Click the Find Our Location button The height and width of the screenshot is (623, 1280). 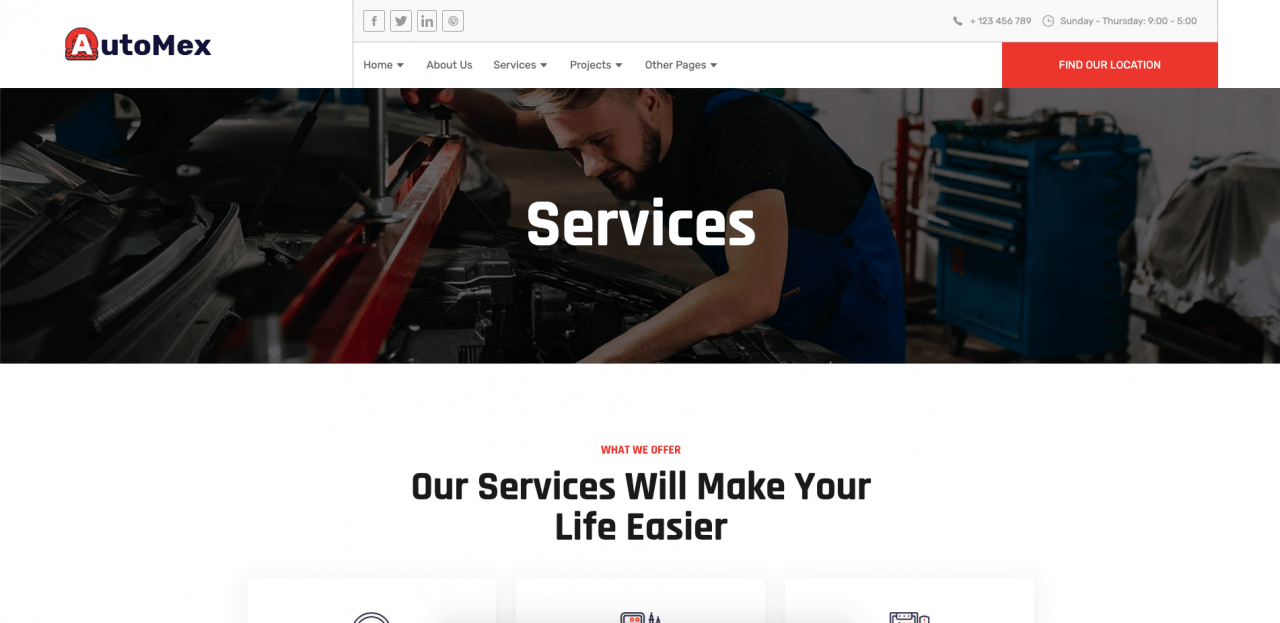pos(1110,65)
